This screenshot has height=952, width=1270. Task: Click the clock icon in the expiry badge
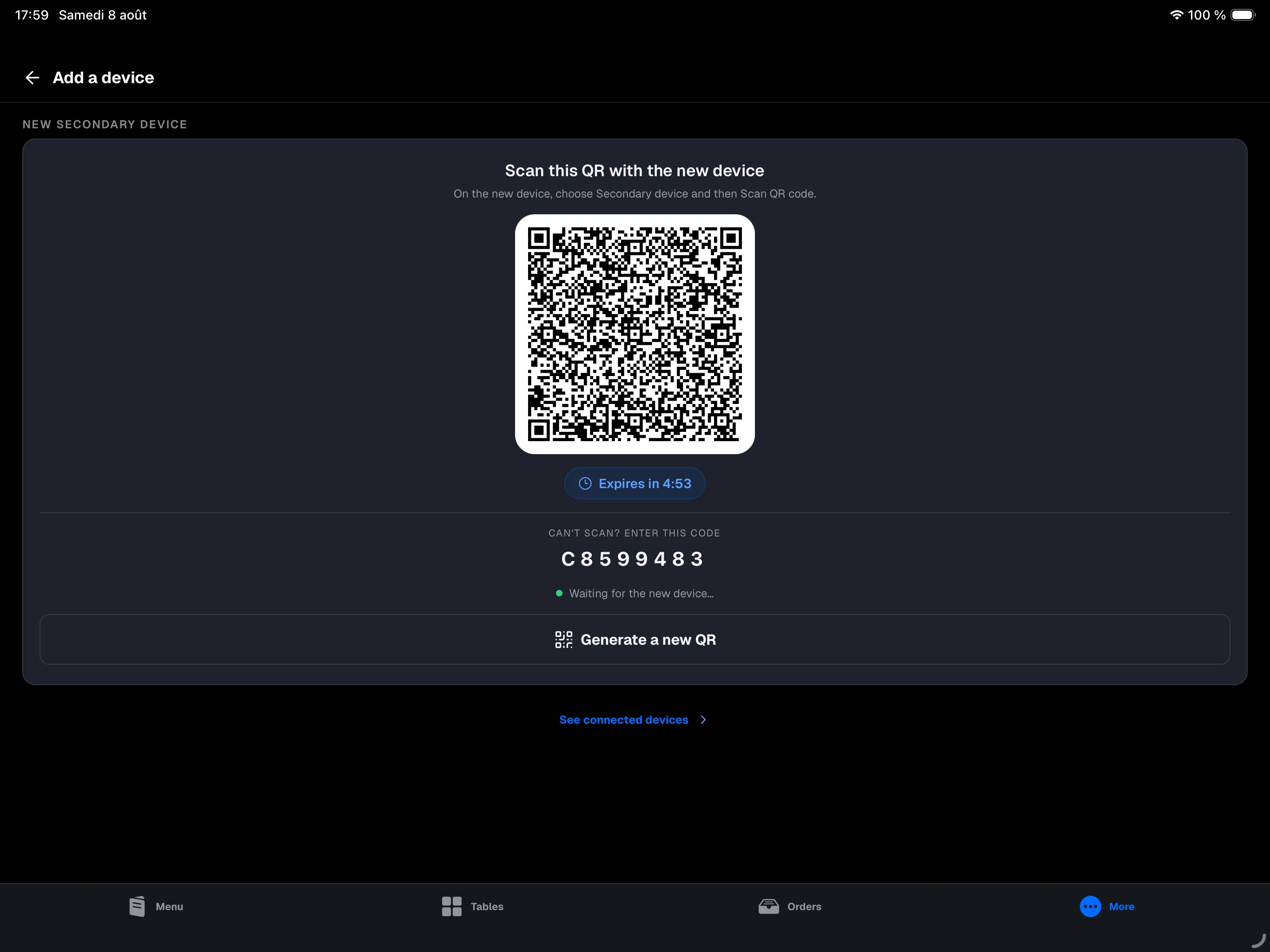click(585, 483)
